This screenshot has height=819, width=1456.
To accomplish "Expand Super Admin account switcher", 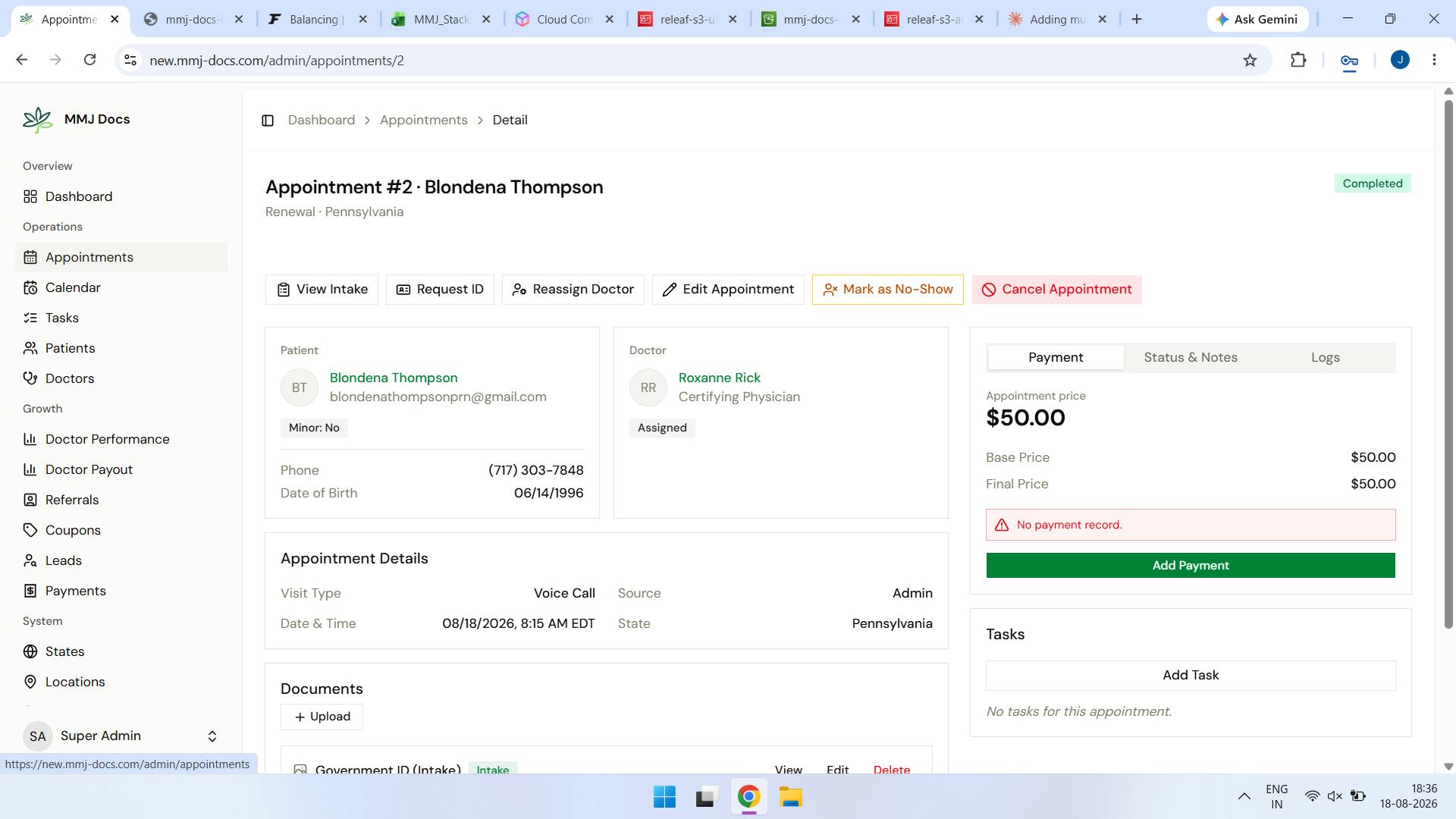I will (x=212, y=736).
